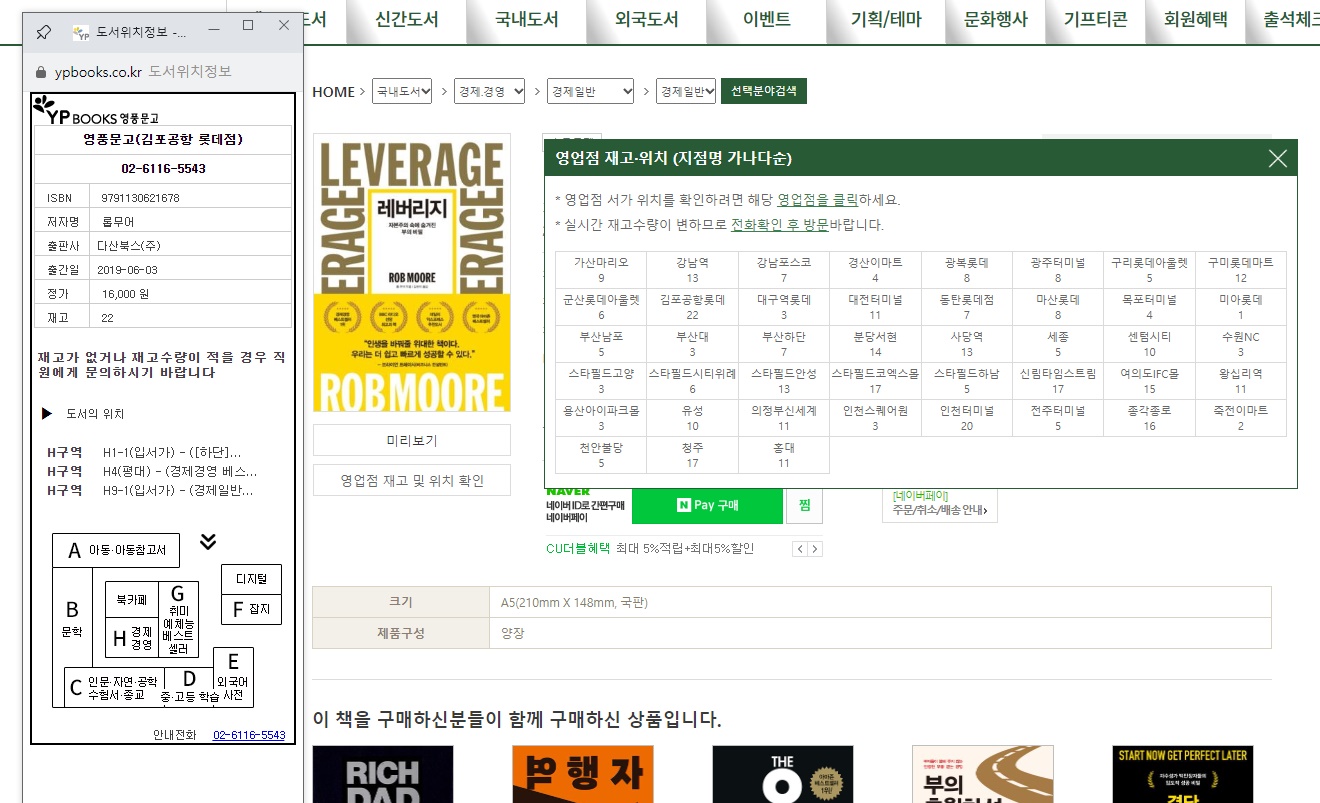Select the 인천터미널 branch cell

967,418
